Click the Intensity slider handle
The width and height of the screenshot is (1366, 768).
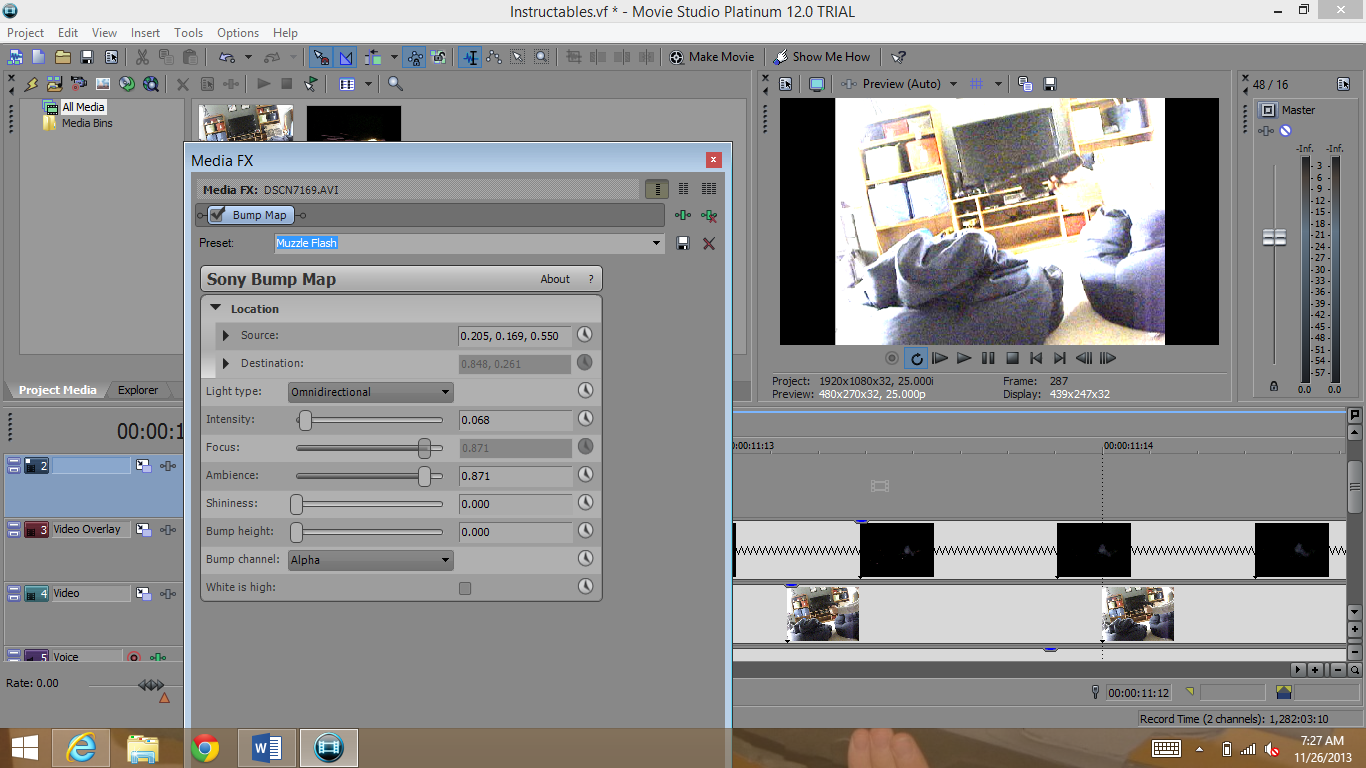coord(305,420)
